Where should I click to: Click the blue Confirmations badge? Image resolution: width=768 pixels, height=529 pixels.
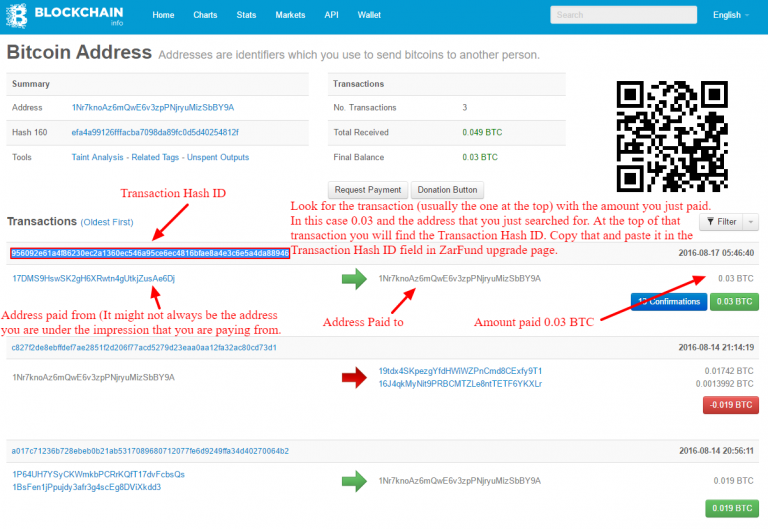tap(669, 301)
